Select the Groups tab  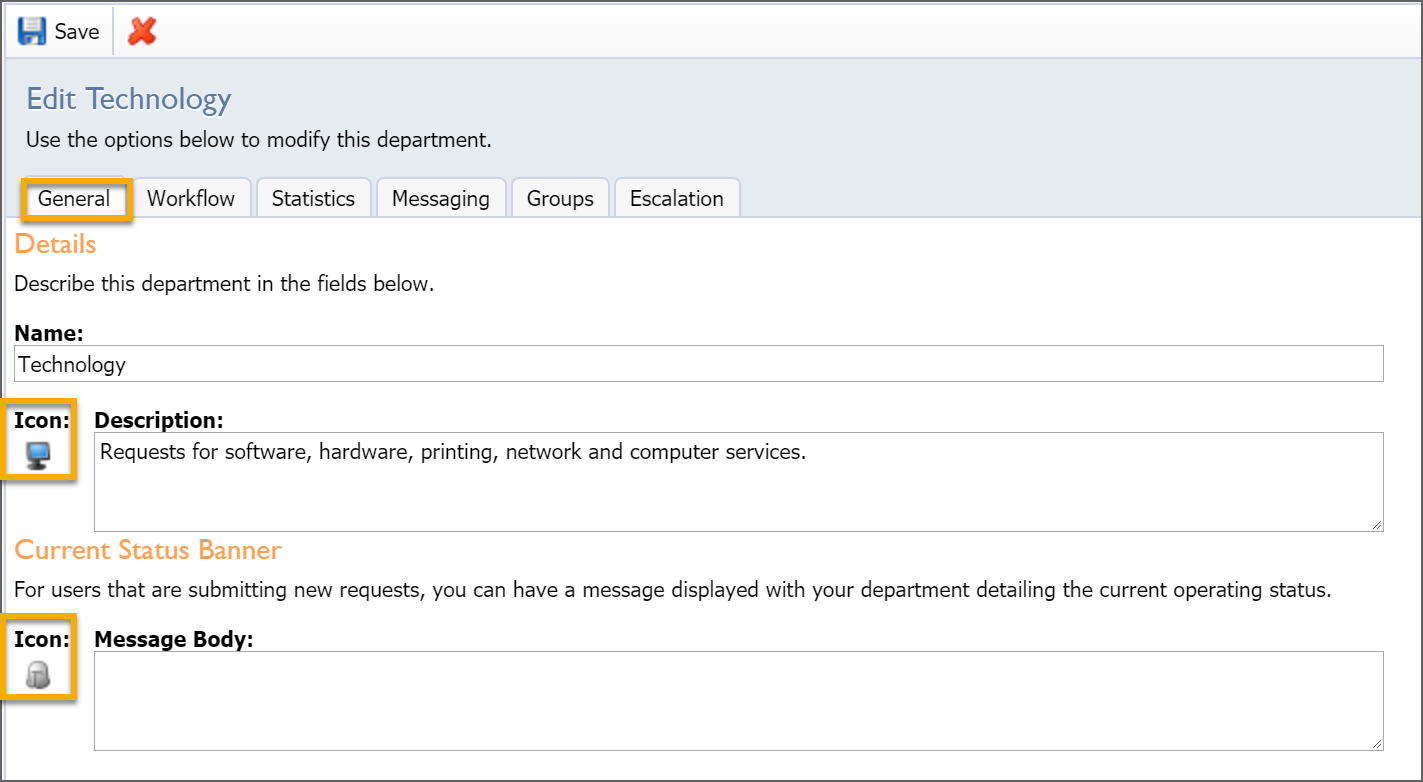560,198
